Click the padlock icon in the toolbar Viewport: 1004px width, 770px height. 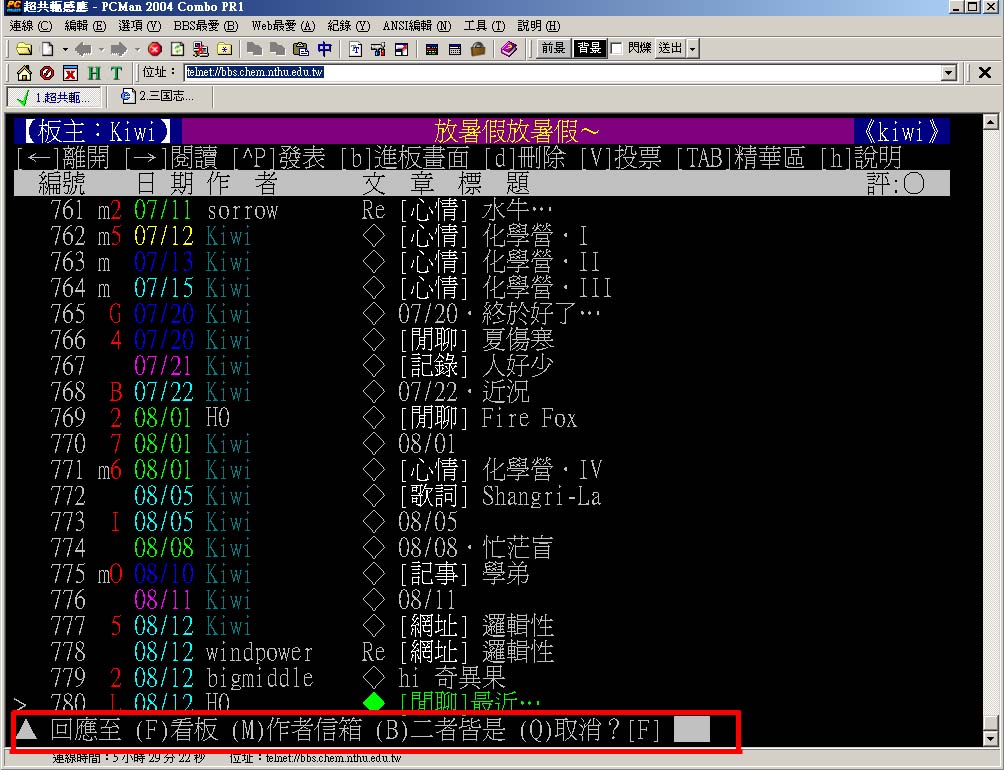[x=478, y=49]
